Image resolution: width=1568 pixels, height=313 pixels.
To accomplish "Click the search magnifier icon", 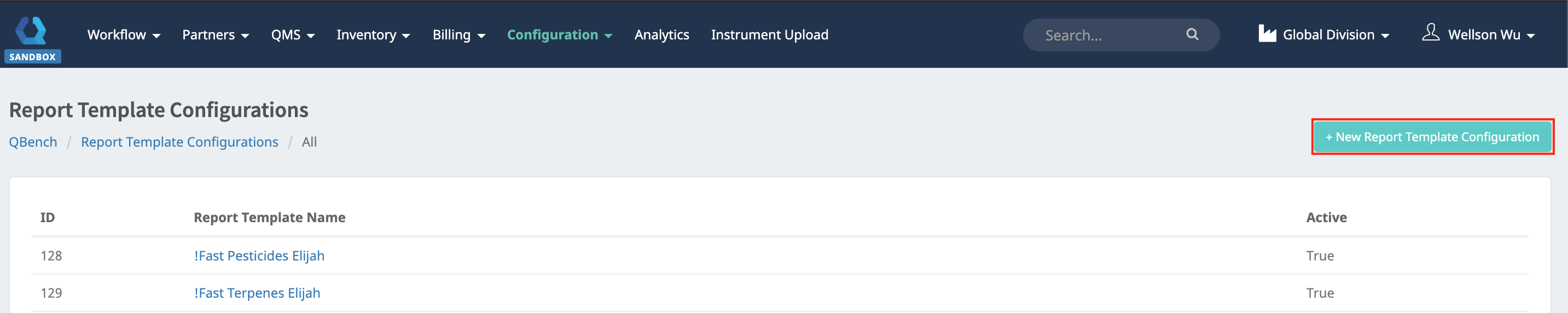I will tap(1192, 34).
